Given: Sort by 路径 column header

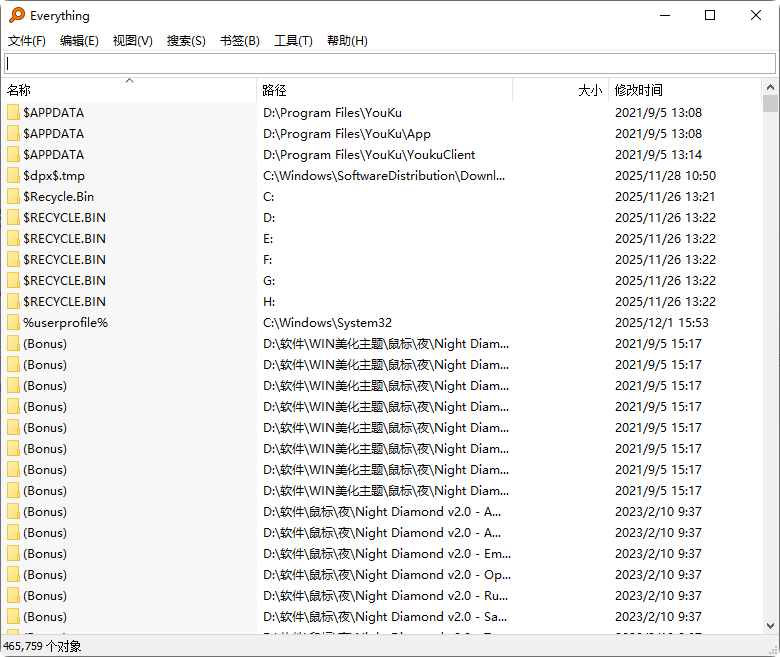Looking at the screenshot, I should [385, 91].
